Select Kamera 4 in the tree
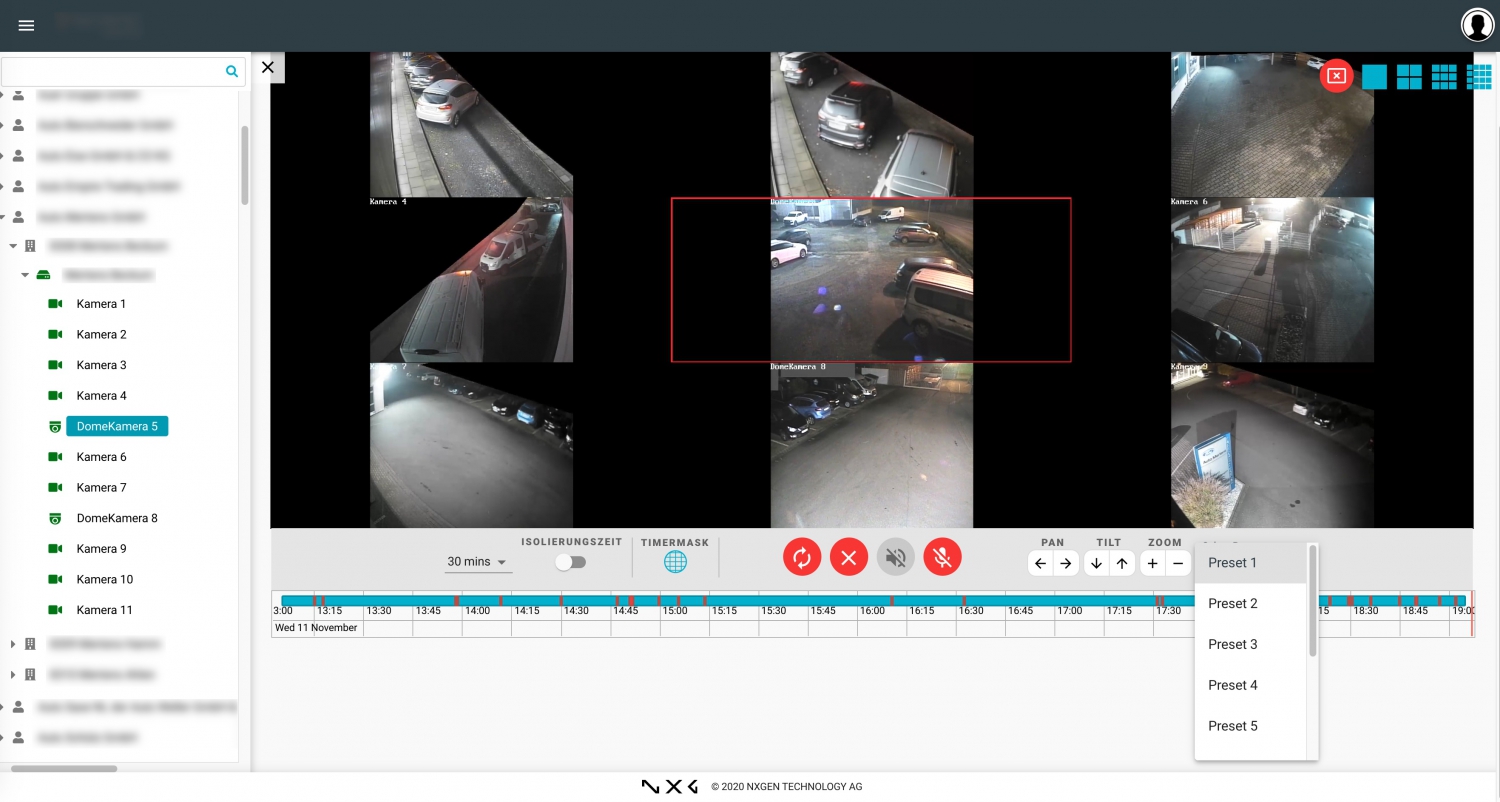Image resolution: width=1500 pixels, height=802 pixels. [101, 396]
